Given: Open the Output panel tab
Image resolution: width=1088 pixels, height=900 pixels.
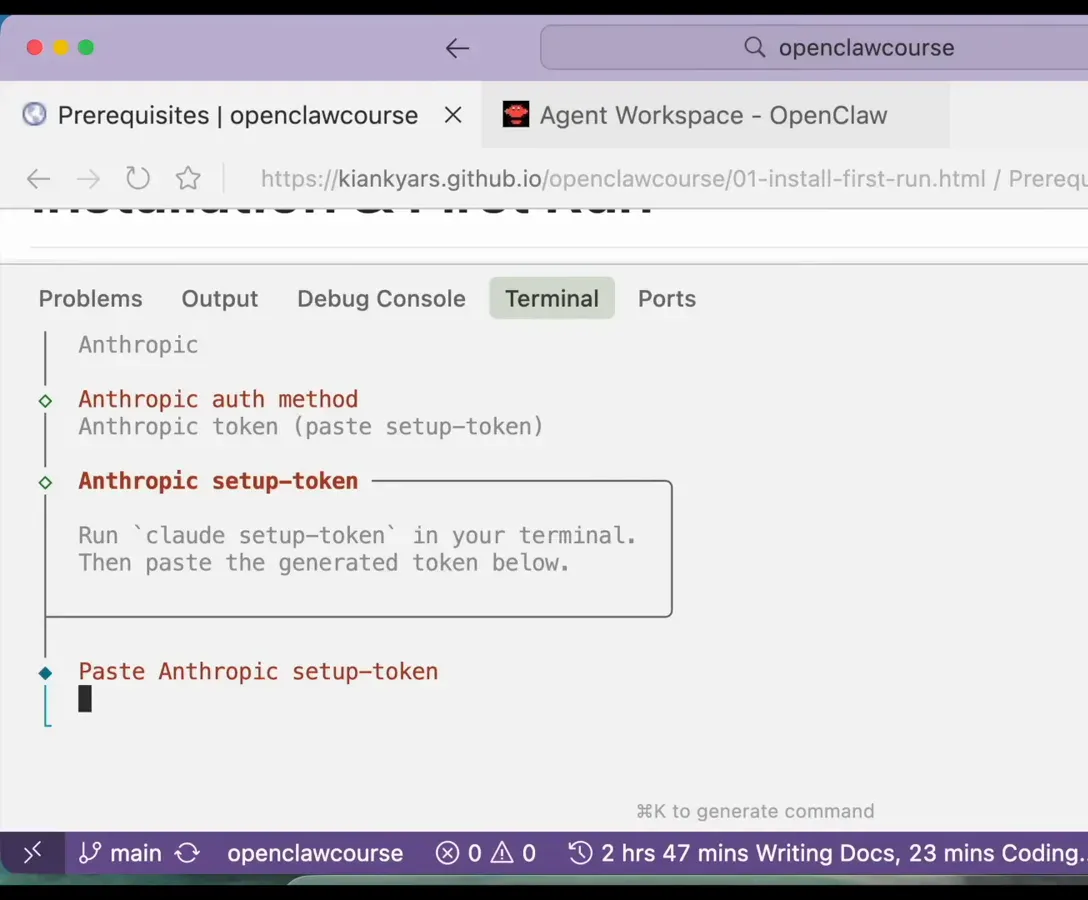Looking at the screenshot, I should click(x=220, y=298).
